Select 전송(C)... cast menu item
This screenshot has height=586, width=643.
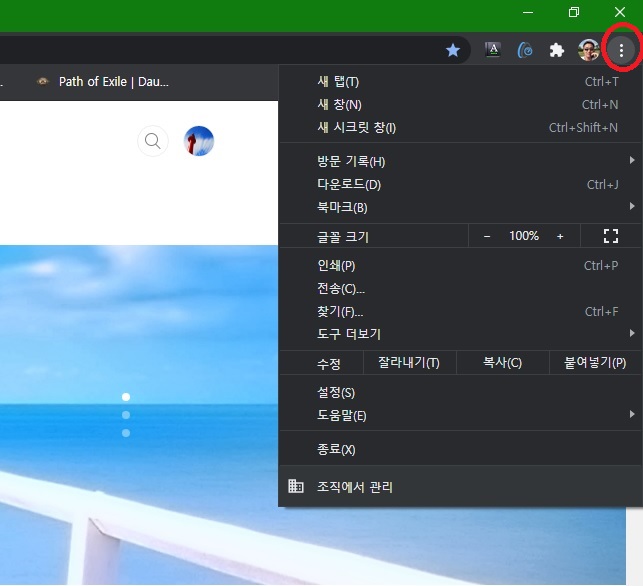460,289
